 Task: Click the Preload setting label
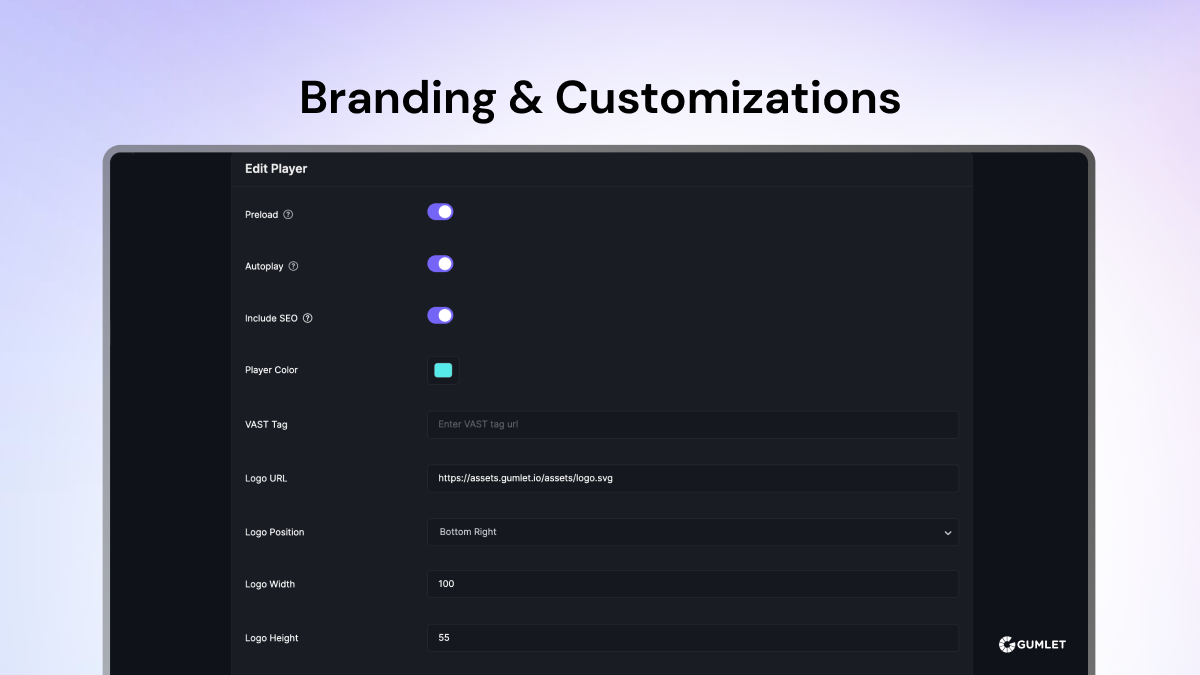coord(261,215)
